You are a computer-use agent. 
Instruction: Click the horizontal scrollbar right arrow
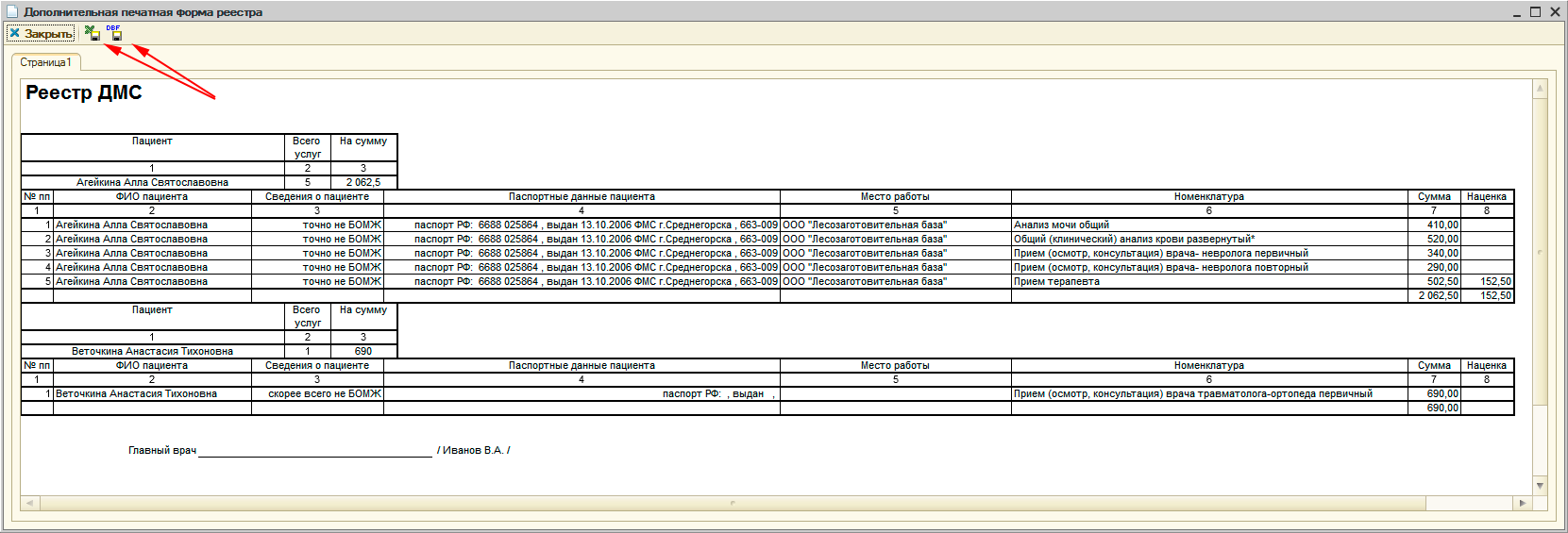coord(1522,503)
